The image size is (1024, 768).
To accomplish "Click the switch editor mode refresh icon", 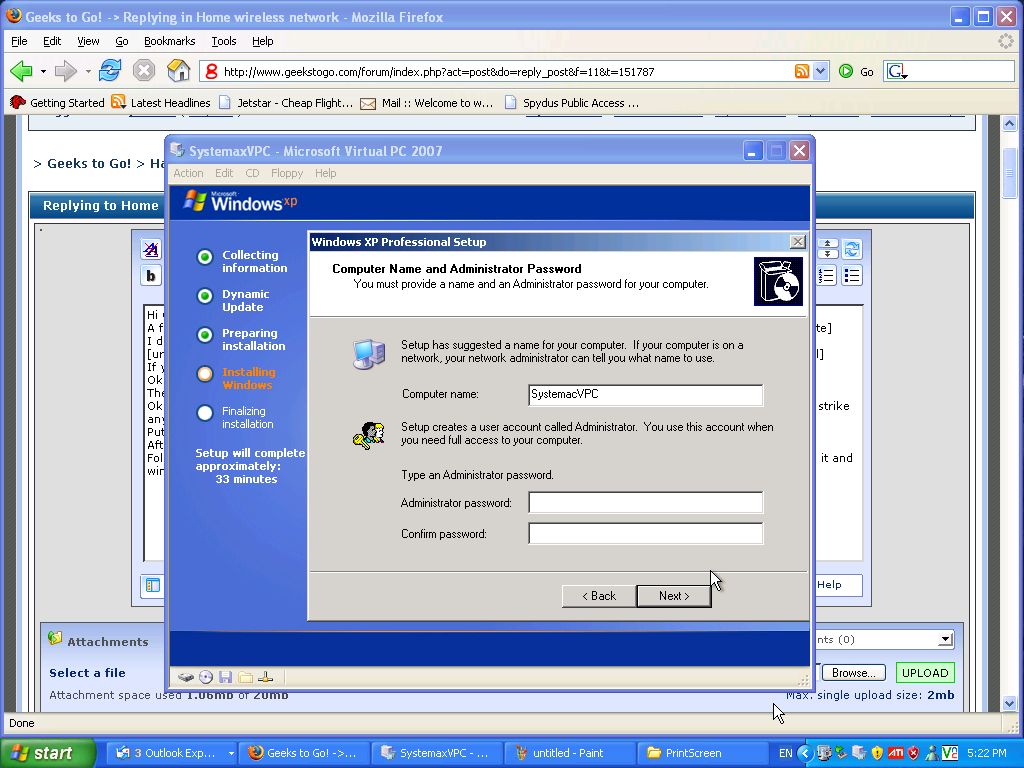I will click(852, 249).
